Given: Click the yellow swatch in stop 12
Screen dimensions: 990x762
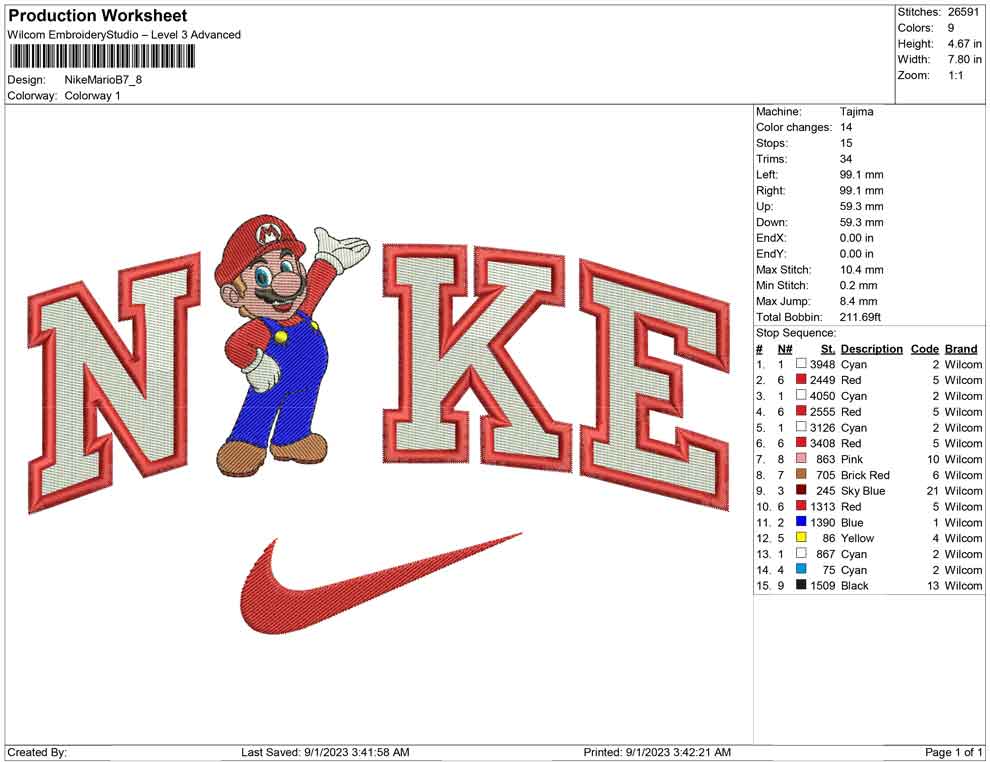Looking at the screenshot, I should click(x=801, y=537).
